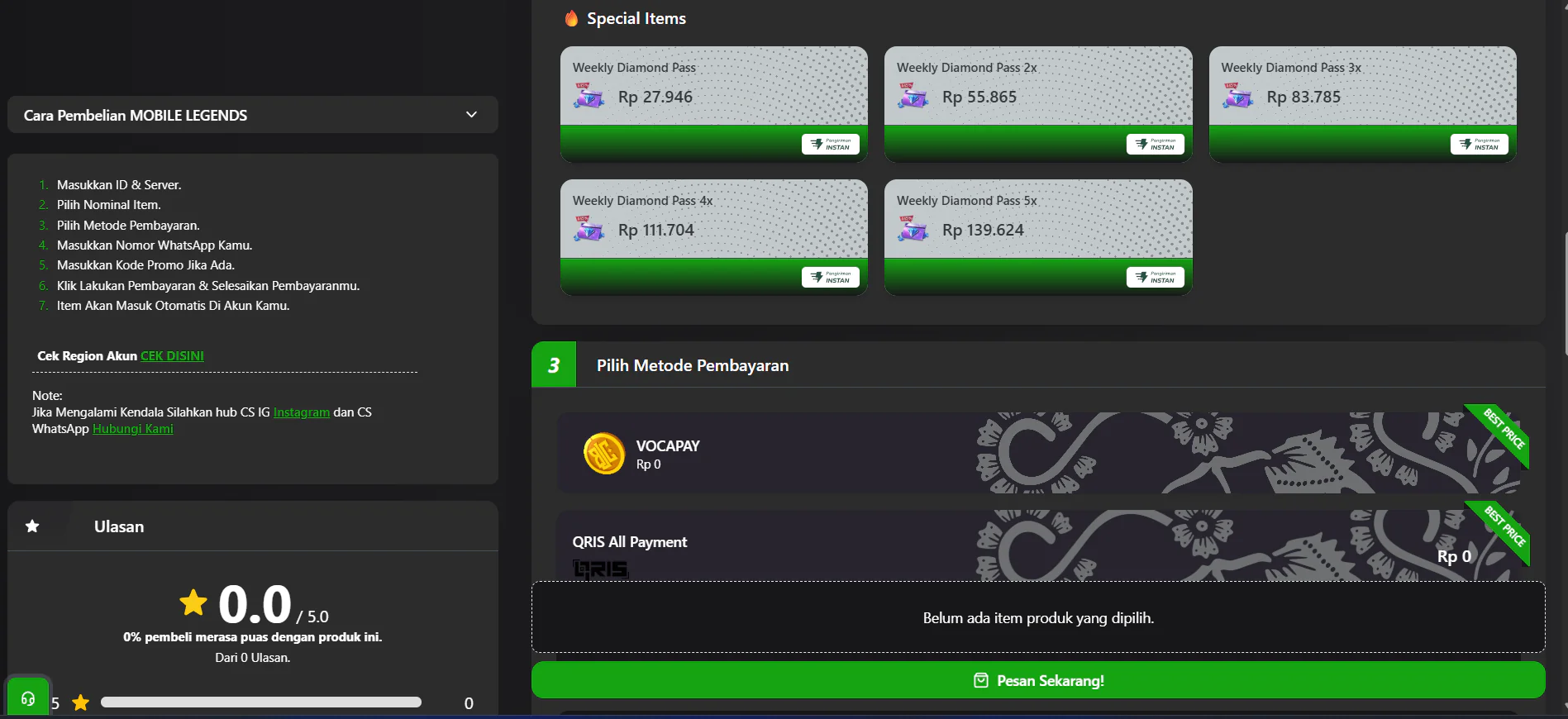Viewport: 1568px width, 719px height.
Task: Click the white star icon beside Ulasan
Action: (32, 526)
